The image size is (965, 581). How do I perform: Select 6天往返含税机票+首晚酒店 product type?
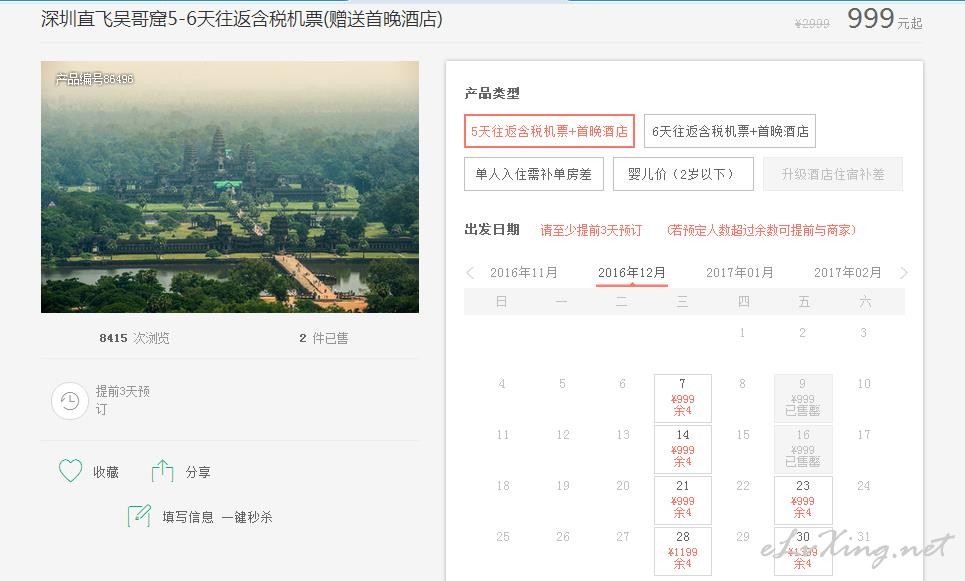[730, 131]
